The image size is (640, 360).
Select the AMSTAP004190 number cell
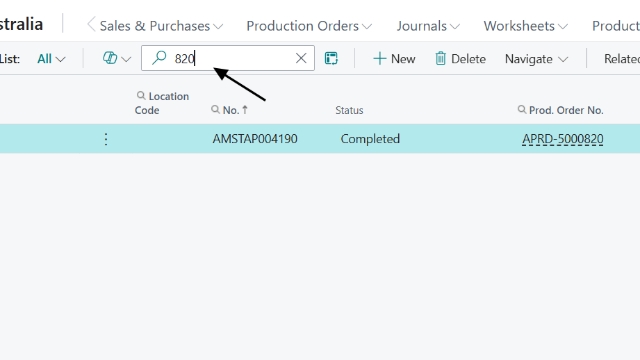point(255,139)
